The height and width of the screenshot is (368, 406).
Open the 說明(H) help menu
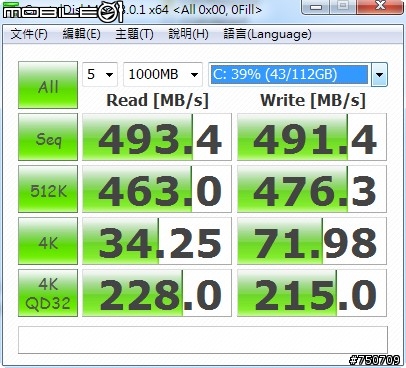click(x=188, y=34)
